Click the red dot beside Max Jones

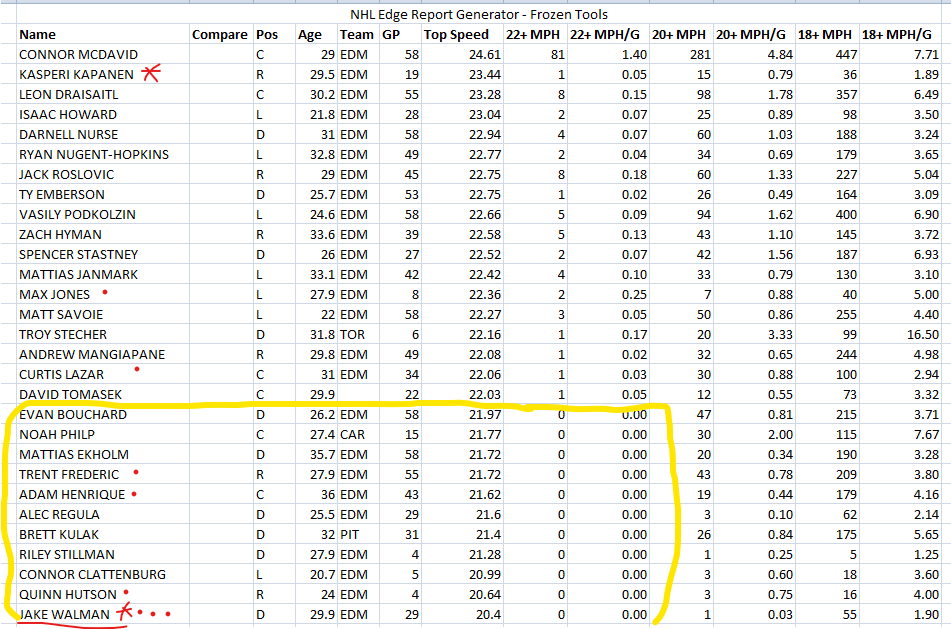[104, 293]
